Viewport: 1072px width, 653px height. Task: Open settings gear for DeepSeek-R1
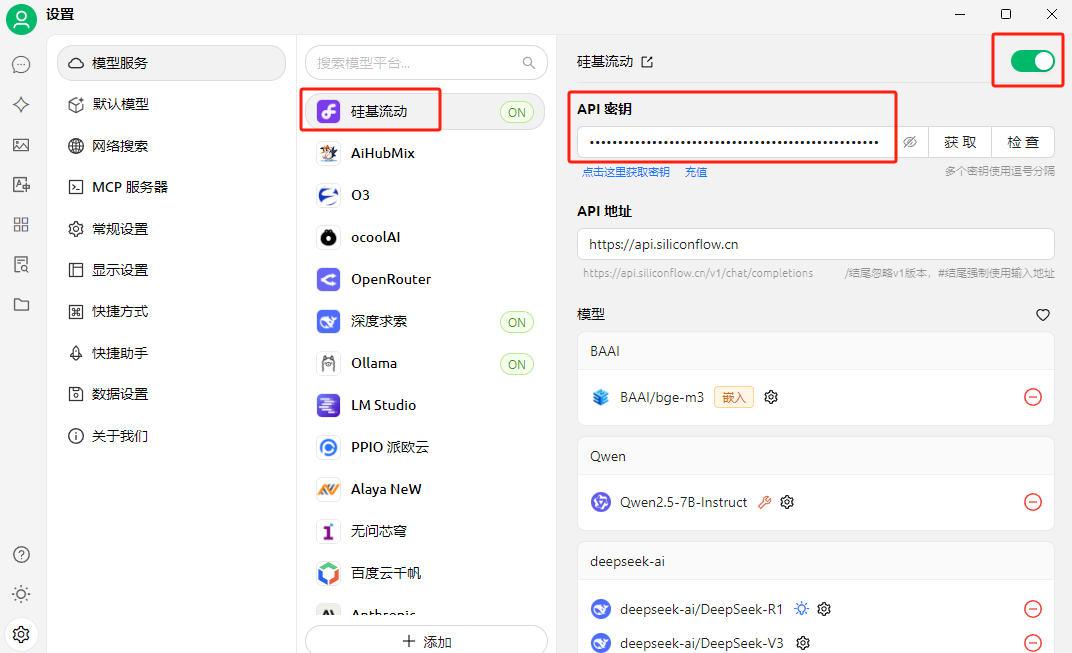[x=824, y=609]
